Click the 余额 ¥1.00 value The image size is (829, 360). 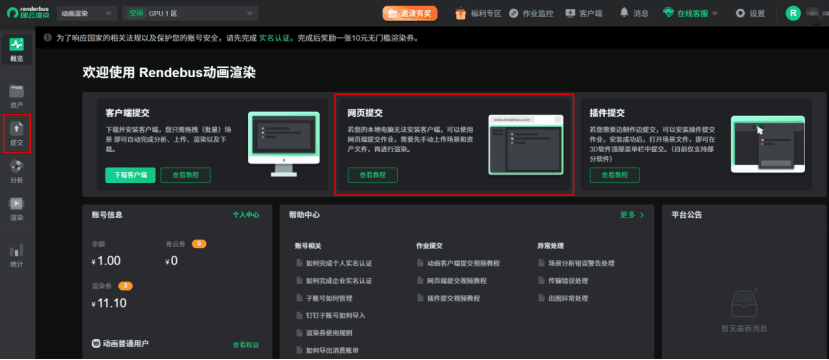(106, 261)
